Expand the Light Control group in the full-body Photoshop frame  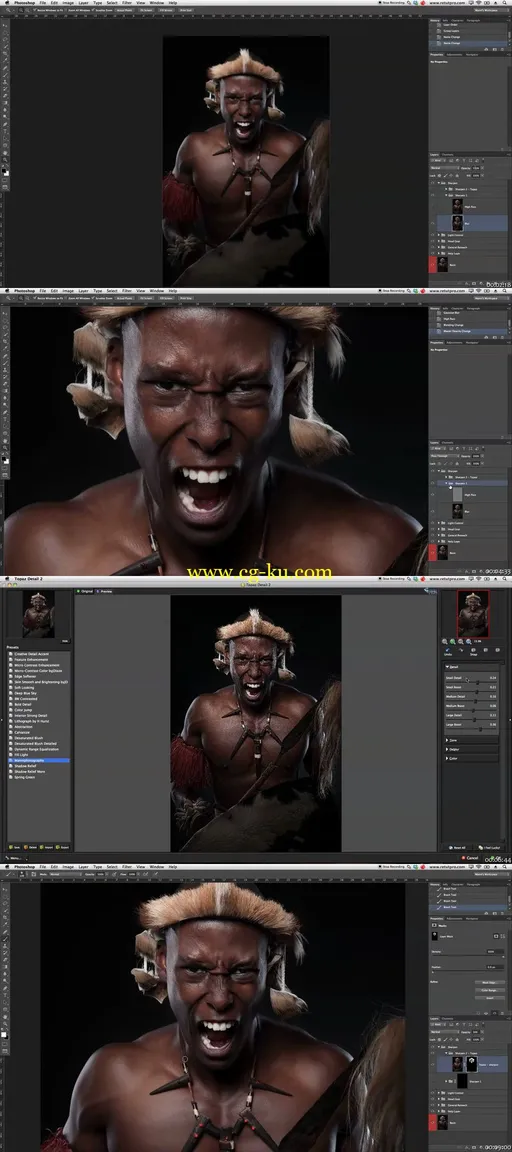click(439, 235)
